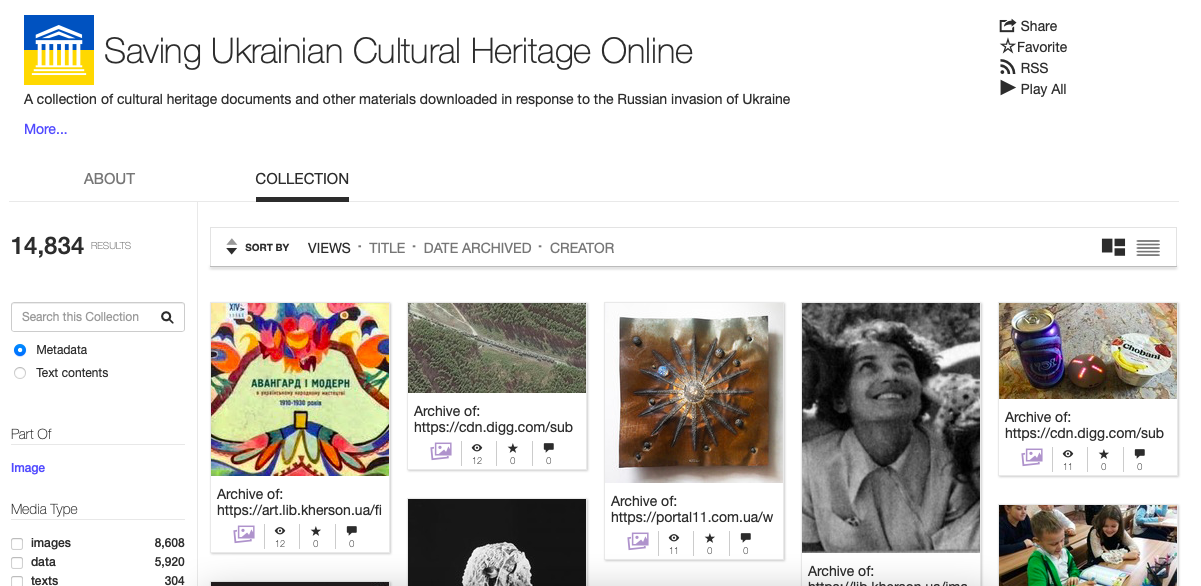1201x586 pixels.
Task: Select the COLLECTION tab
Action: [x=302, y=179]
